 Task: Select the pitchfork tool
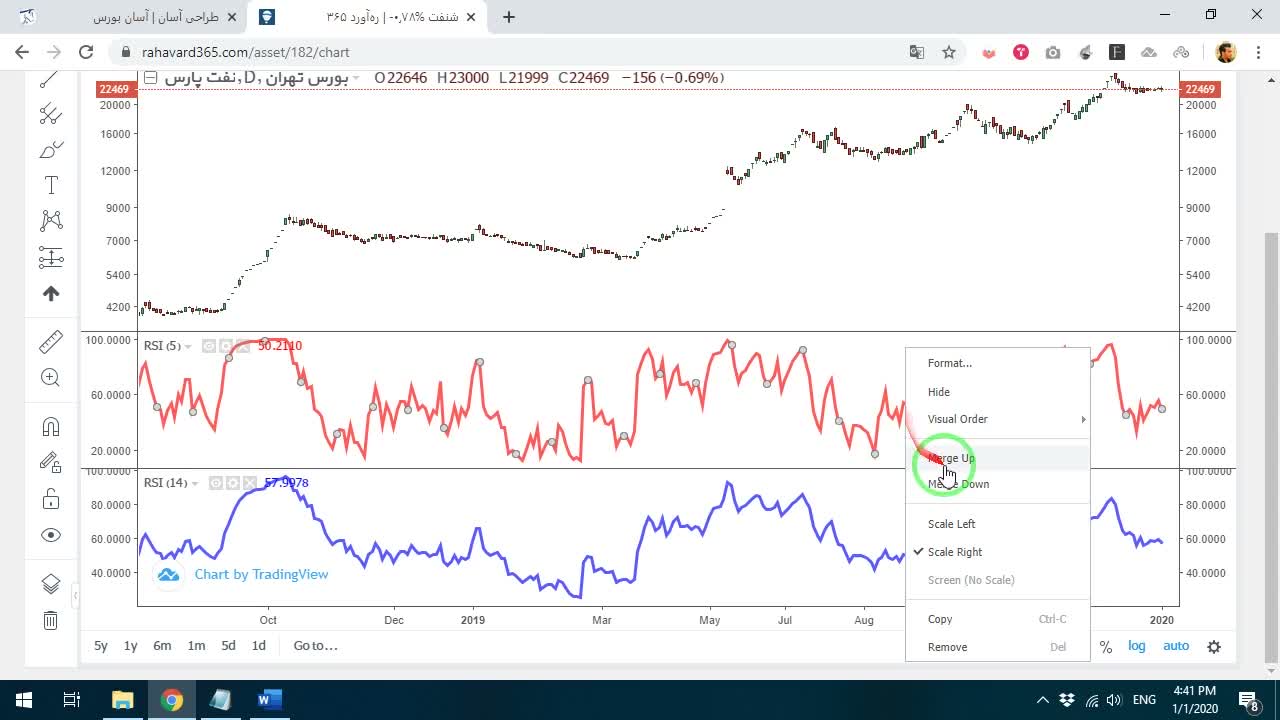(x=50, y=114)
